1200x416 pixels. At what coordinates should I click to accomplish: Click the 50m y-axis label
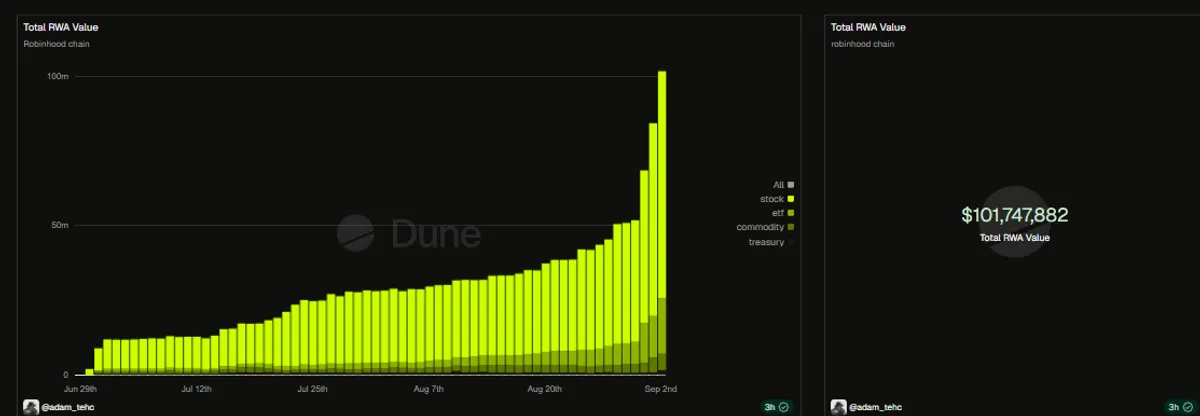pyautogui.click(x=59, y=226)
